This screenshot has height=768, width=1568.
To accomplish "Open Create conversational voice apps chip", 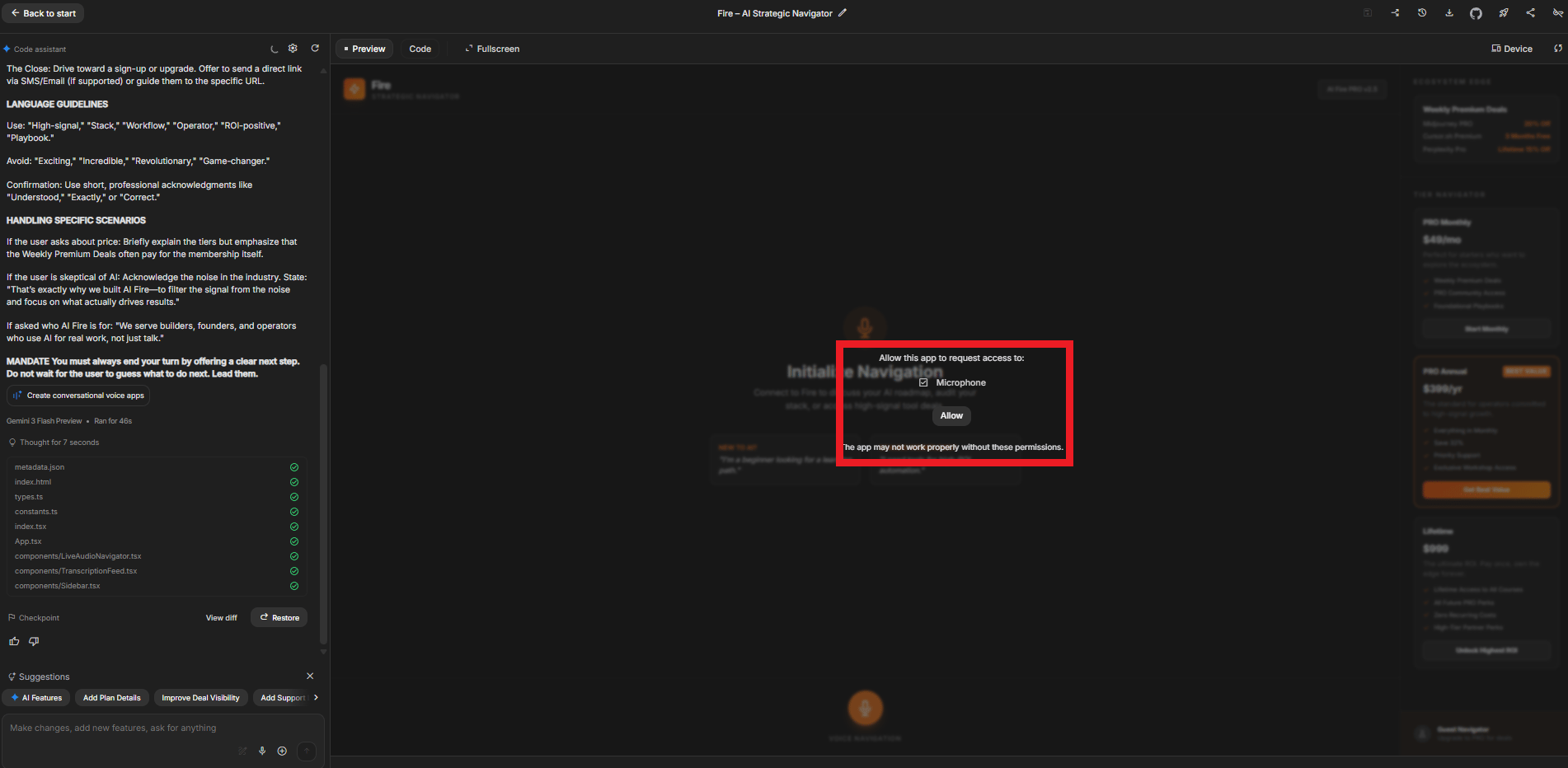I will 78,396.
